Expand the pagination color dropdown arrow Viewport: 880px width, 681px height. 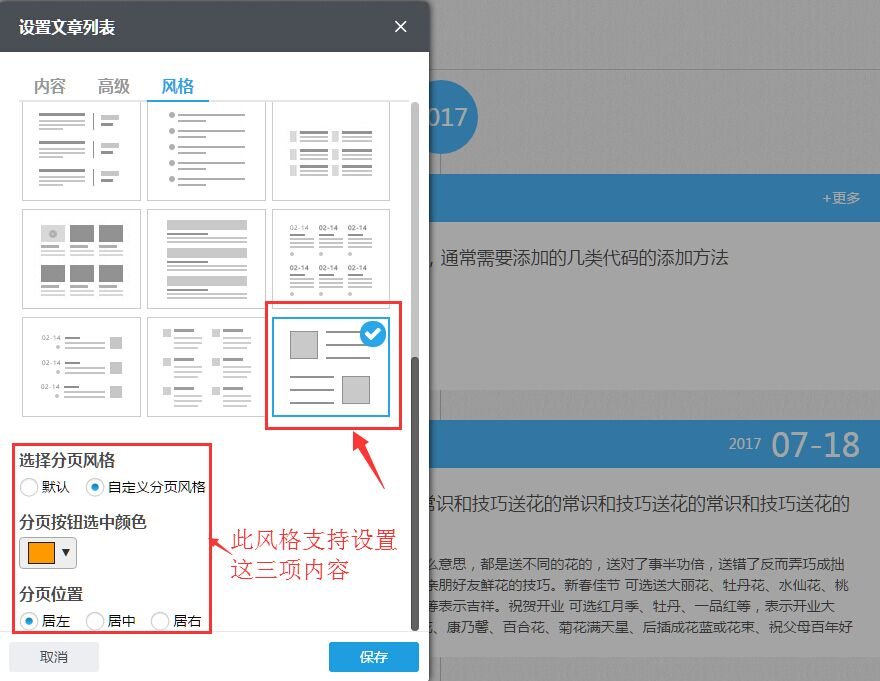pos(66,552)
